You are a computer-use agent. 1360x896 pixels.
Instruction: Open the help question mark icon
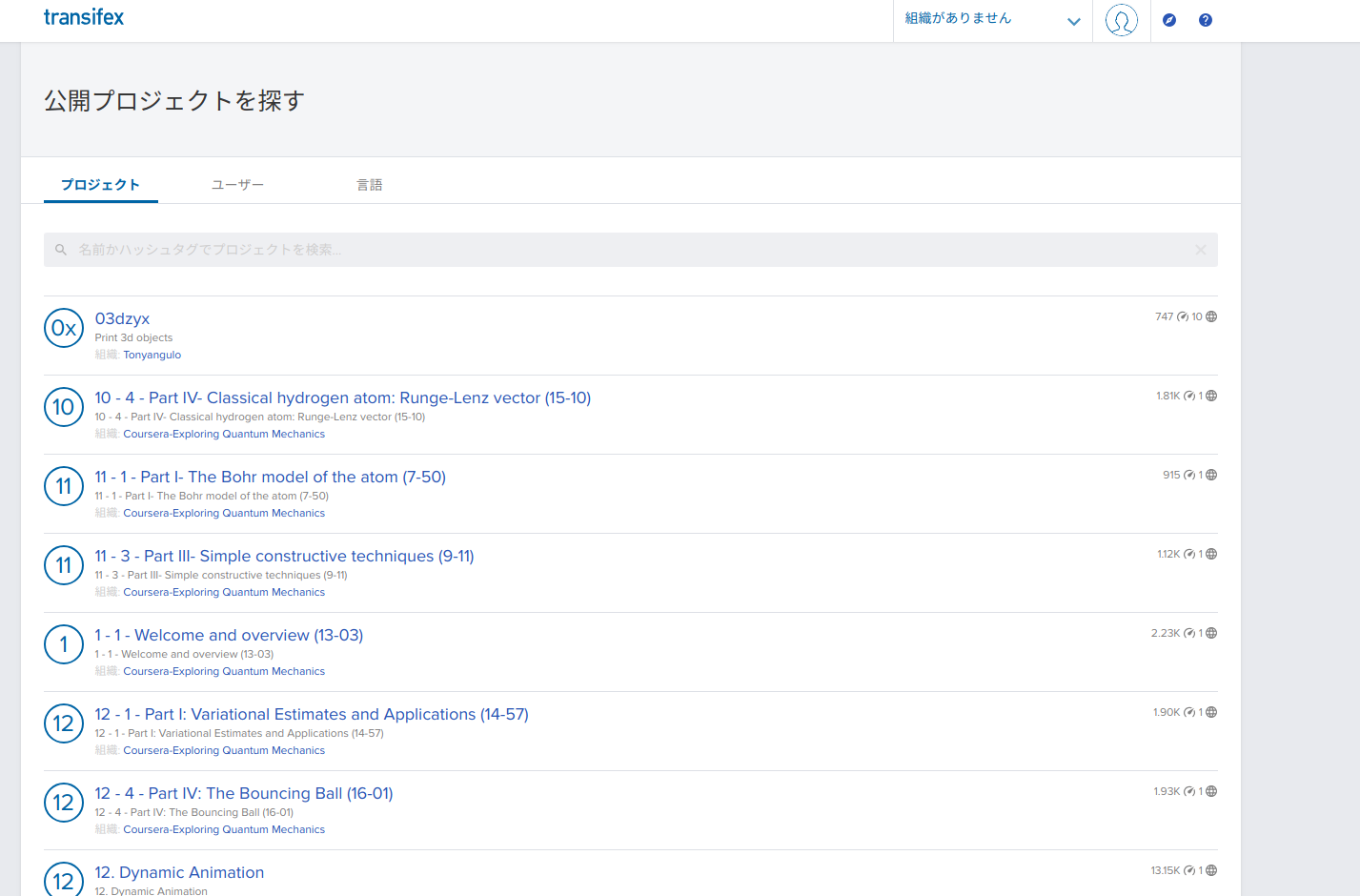(x=1206, y=20)
